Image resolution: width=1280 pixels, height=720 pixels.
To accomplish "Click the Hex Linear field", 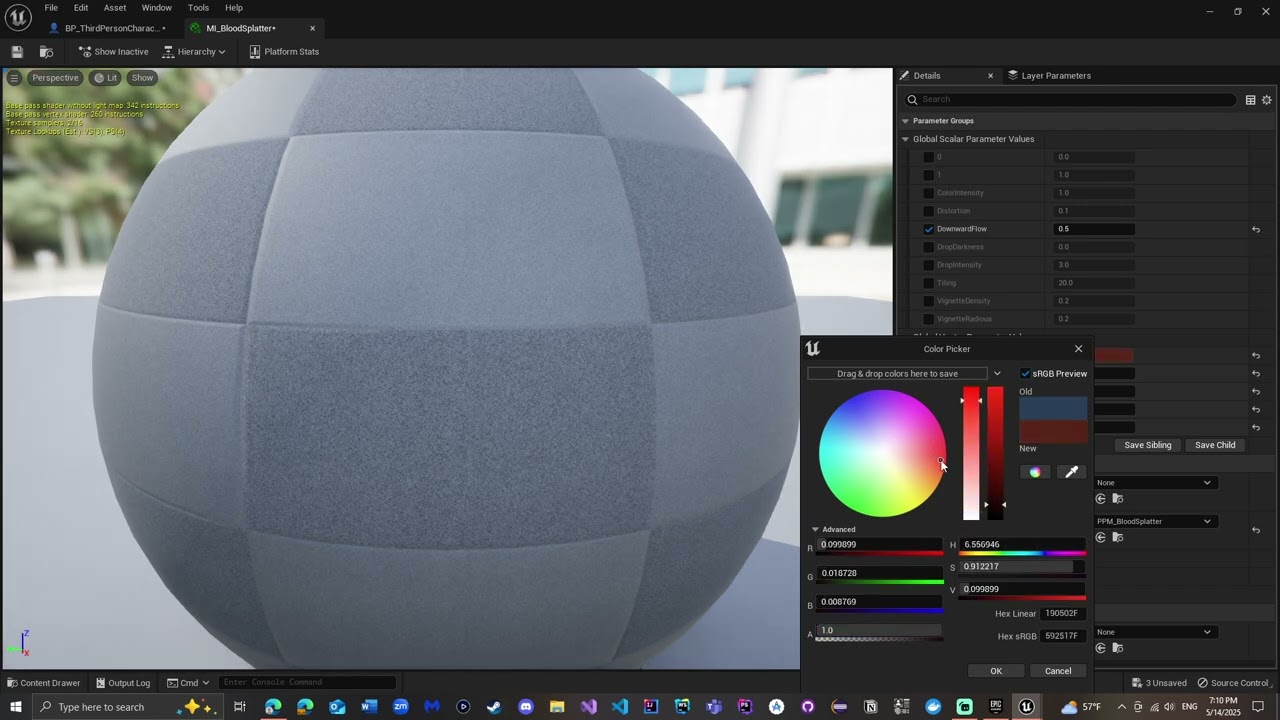I will [1063, 614].
